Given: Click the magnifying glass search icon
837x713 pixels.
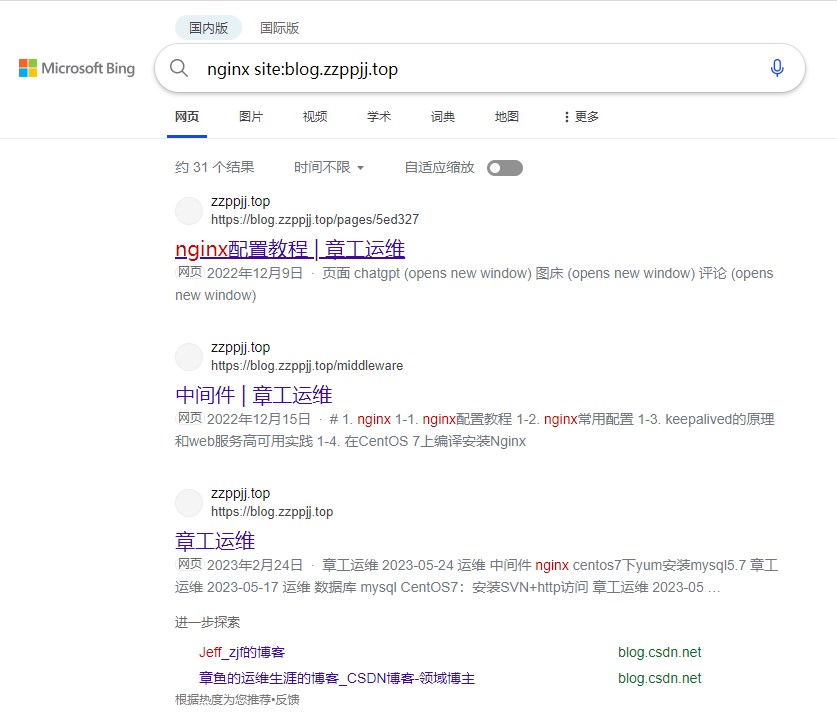Looking at the screenshot, I should (179, 68).
